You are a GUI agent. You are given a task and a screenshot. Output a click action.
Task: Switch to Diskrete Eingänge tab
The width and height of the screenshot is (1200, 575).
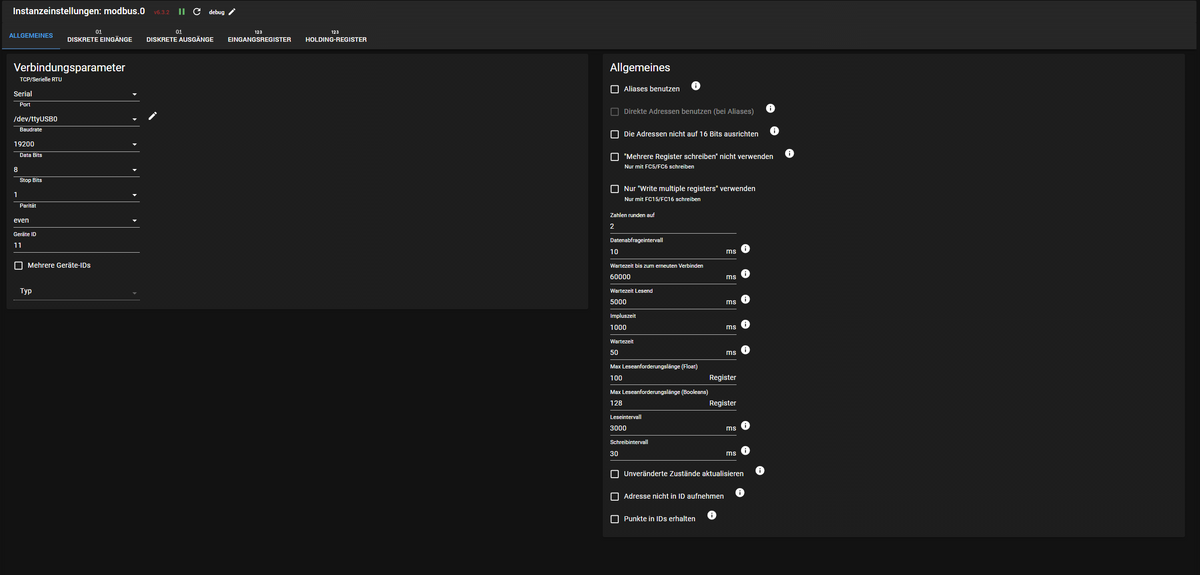point(99,37)
